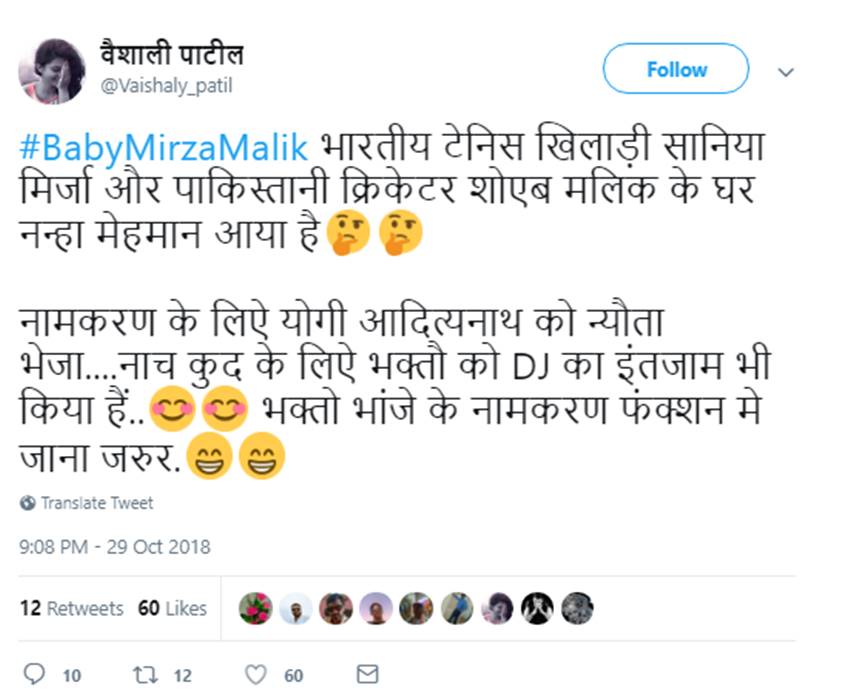Screen dimensions: 850x699
Task: Open the second liker avatar, man in white
Action: coord(295,608)
